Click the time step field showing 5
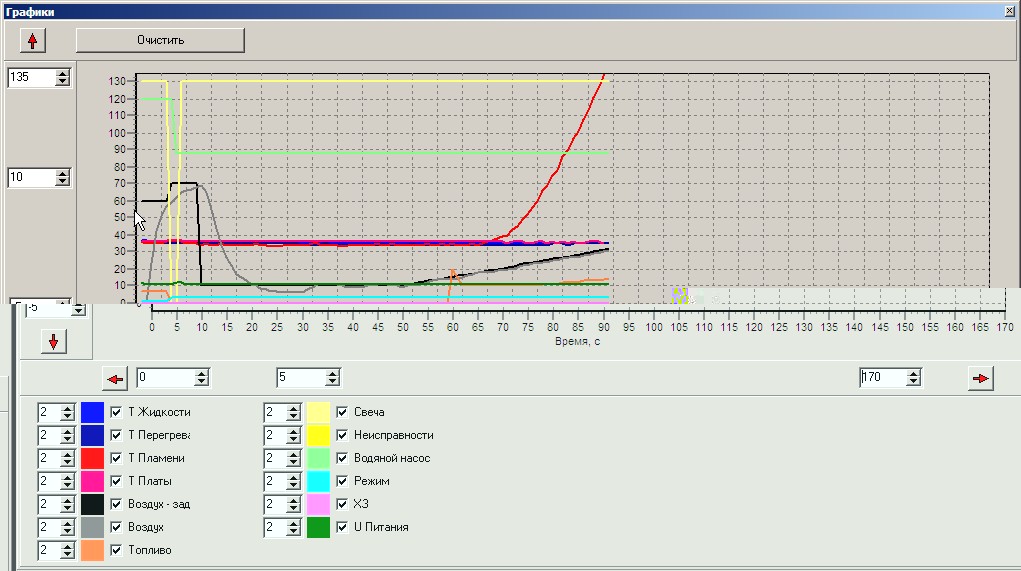Image resolution: width=1021 pixels, height=571 pixels. 301,377
